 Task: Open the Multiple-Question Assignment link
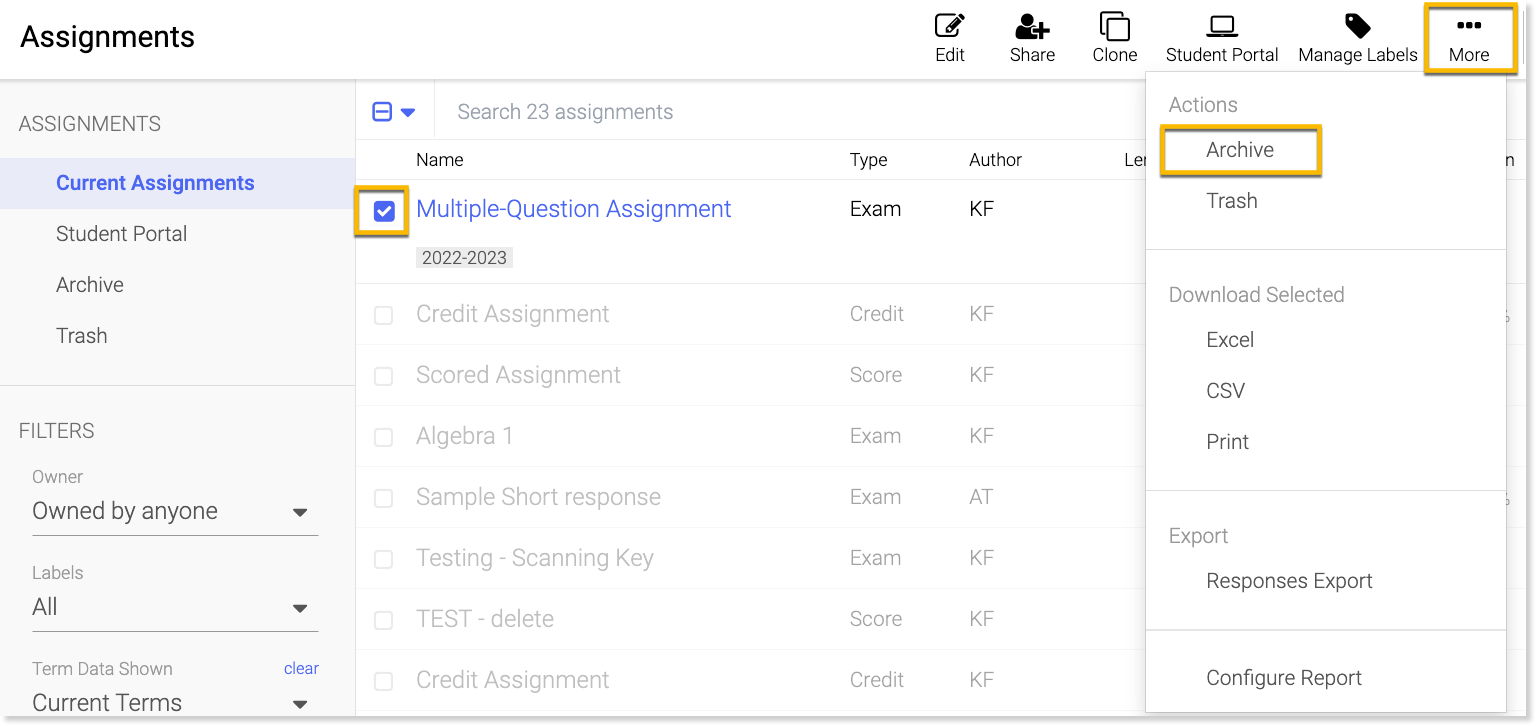[574, 208]
